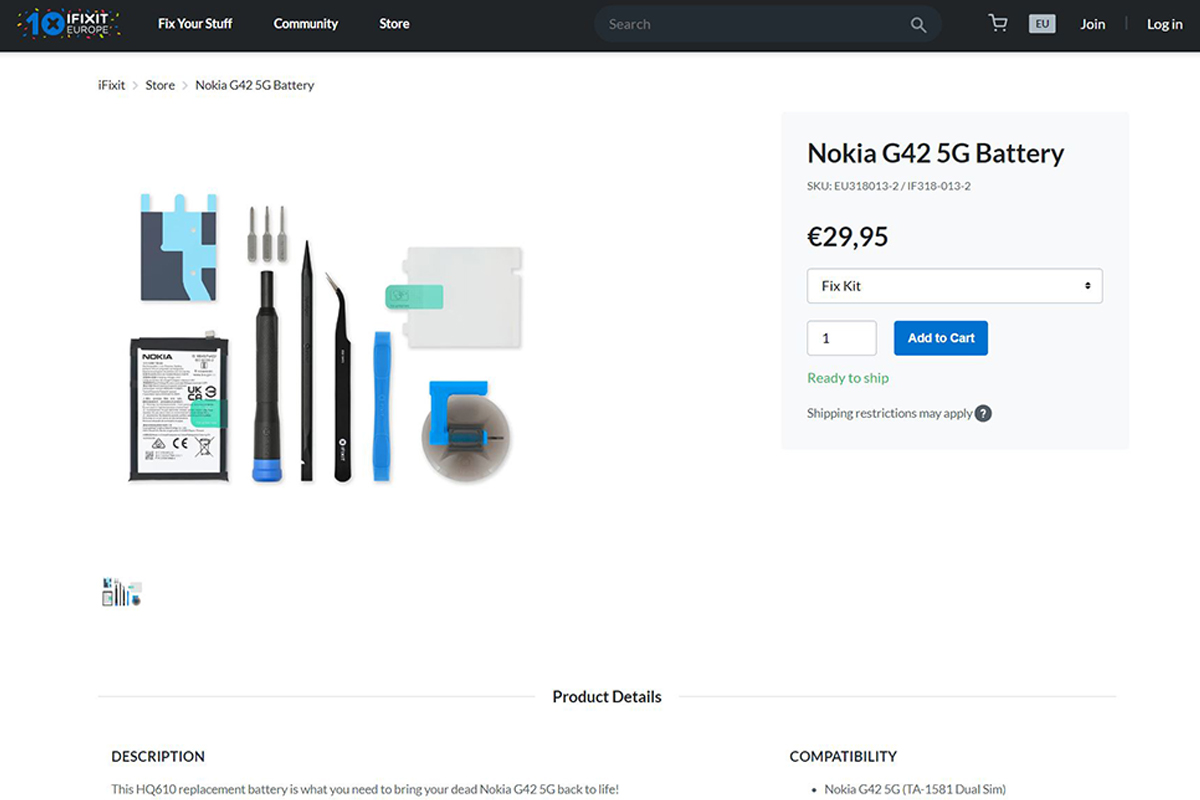Click the search magnifier icon

tap(918, 25)
